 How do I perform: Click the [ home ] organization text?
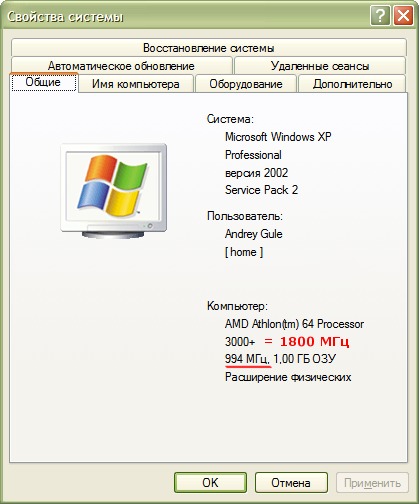click(x=244, y=252)
